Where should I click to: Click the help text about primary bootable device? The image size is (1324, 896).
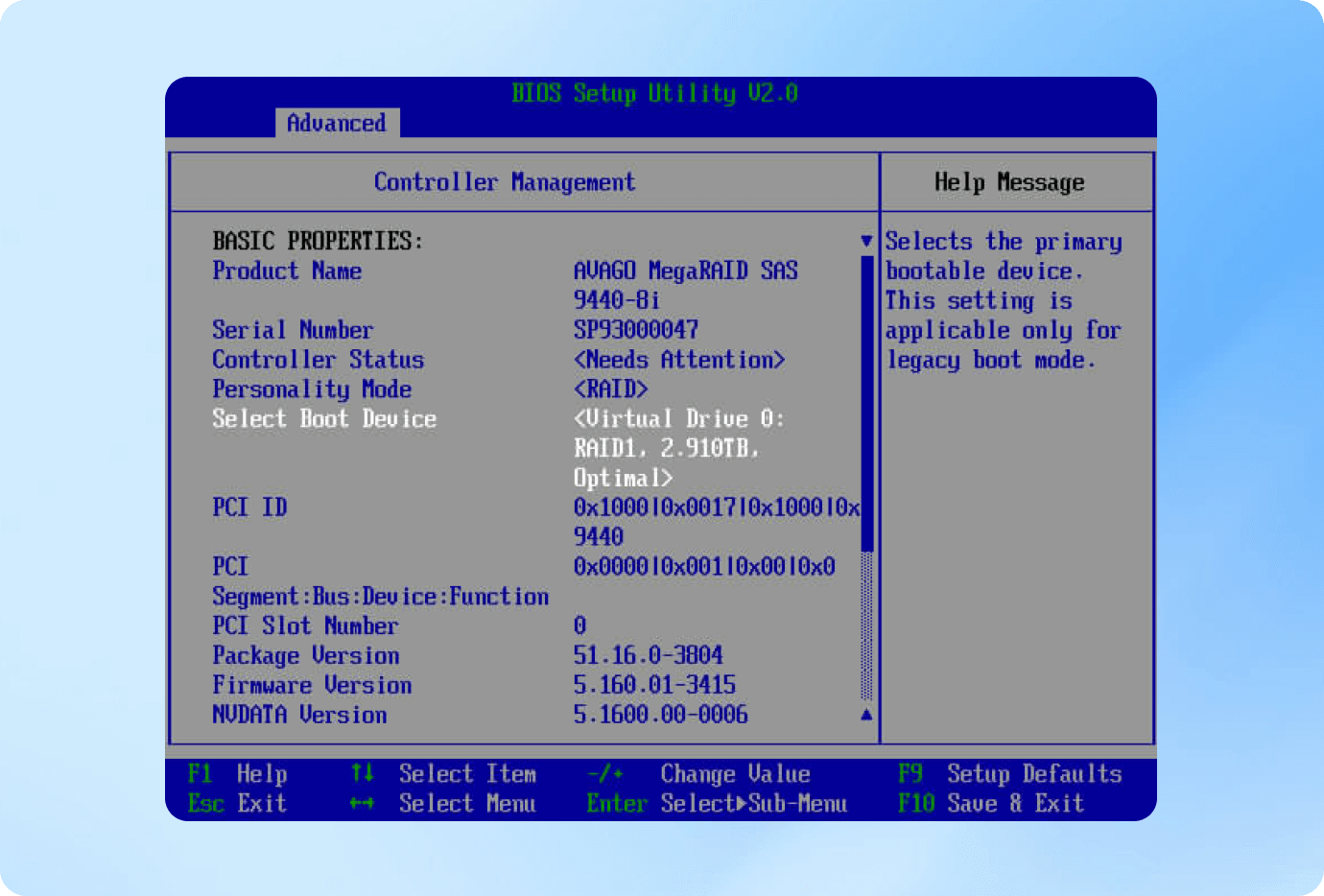[1004, 301]
